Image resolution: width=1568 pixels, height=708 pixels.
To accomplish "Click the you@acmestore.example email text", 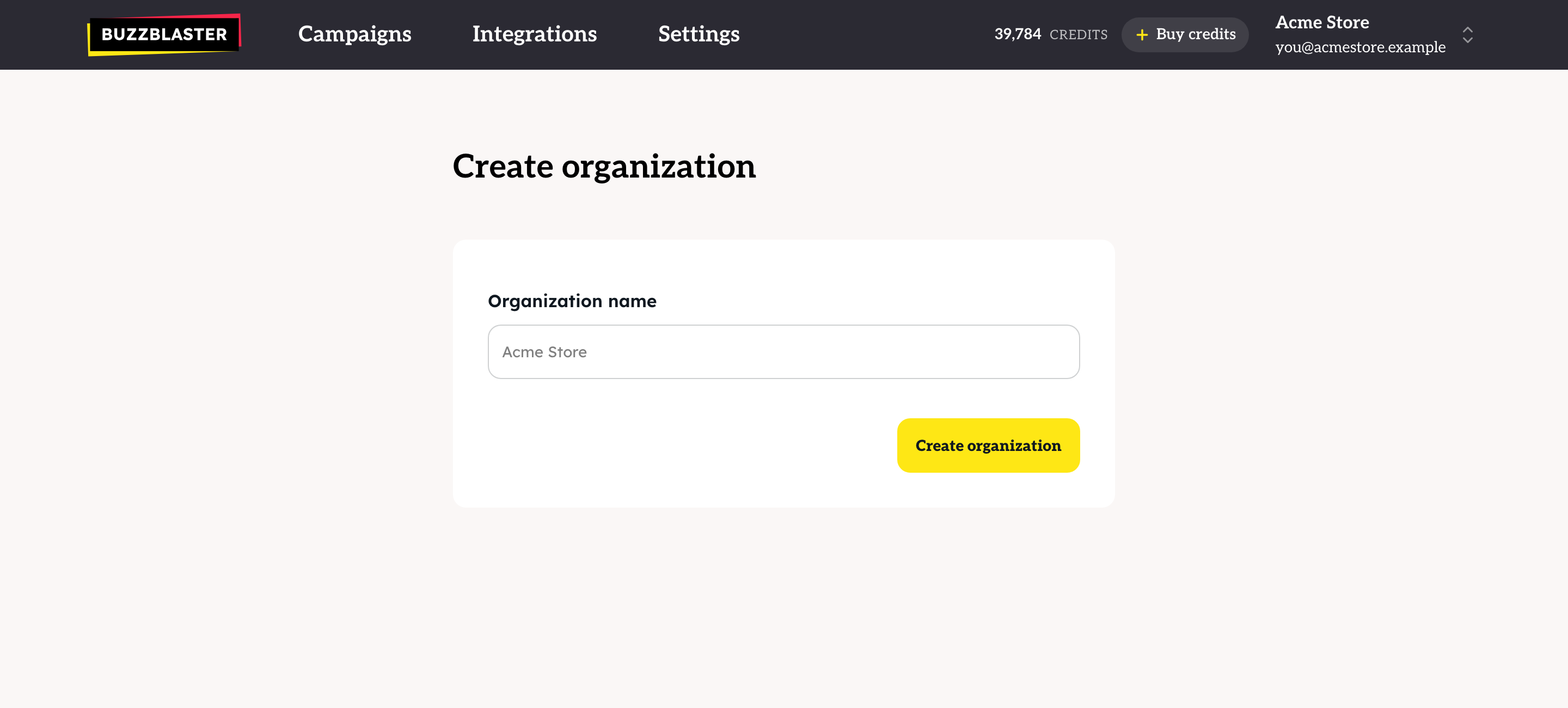I will (1360, 47).
